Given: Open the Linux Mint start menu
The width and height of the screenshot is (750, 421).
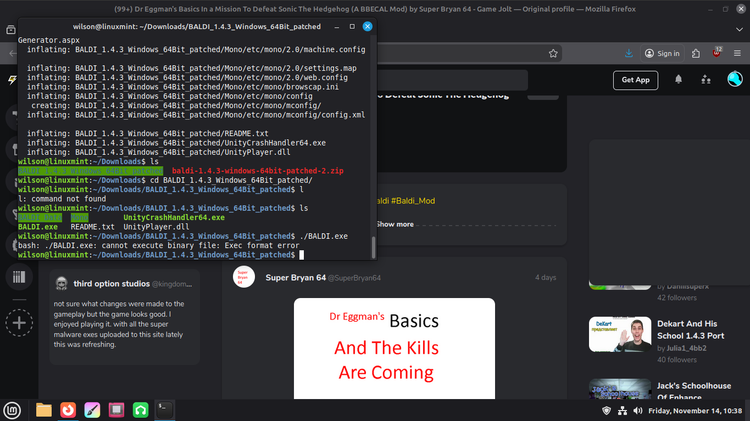Looking at the screenshot, I should click(12, 410).
